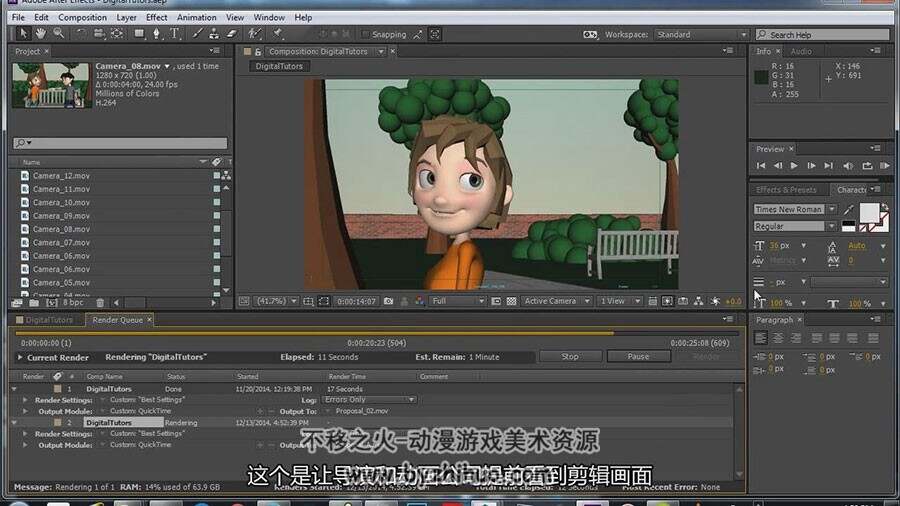The height and width of the screenshot is (506, 900).
Task: Take a snapshot with the camera icon
Action: [x=389, y=301]
